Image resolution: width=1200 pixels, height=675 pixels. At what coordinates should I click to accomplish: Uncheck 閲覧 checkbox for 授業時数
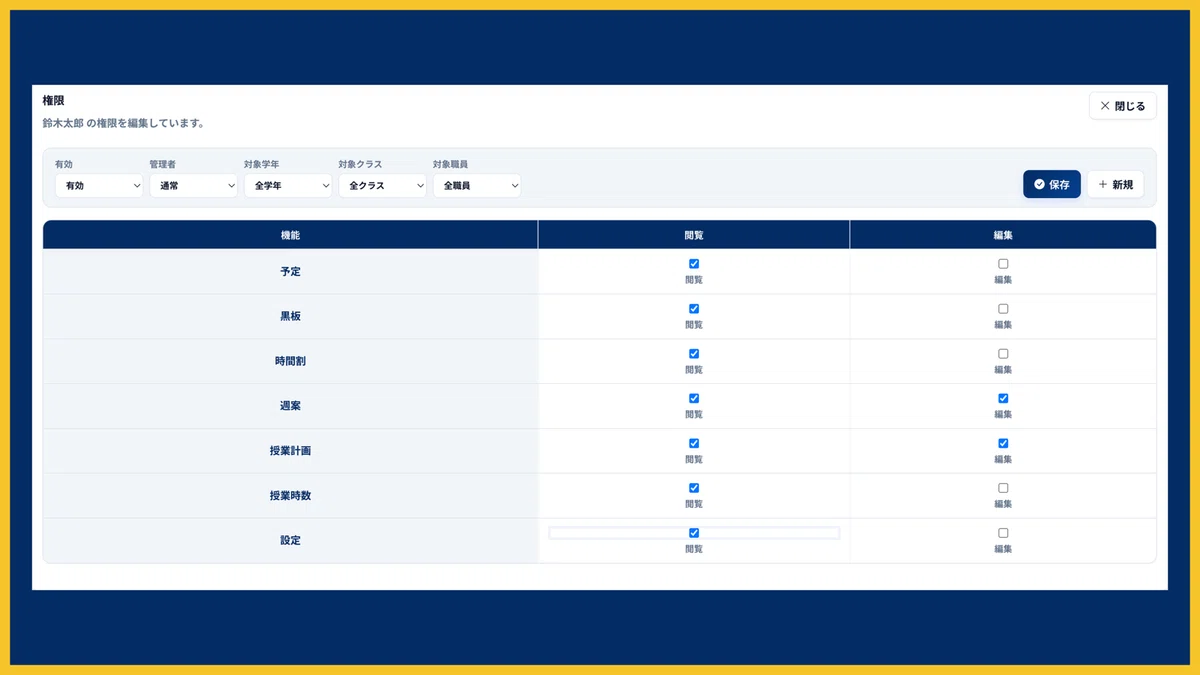click(x=694, y=488)
